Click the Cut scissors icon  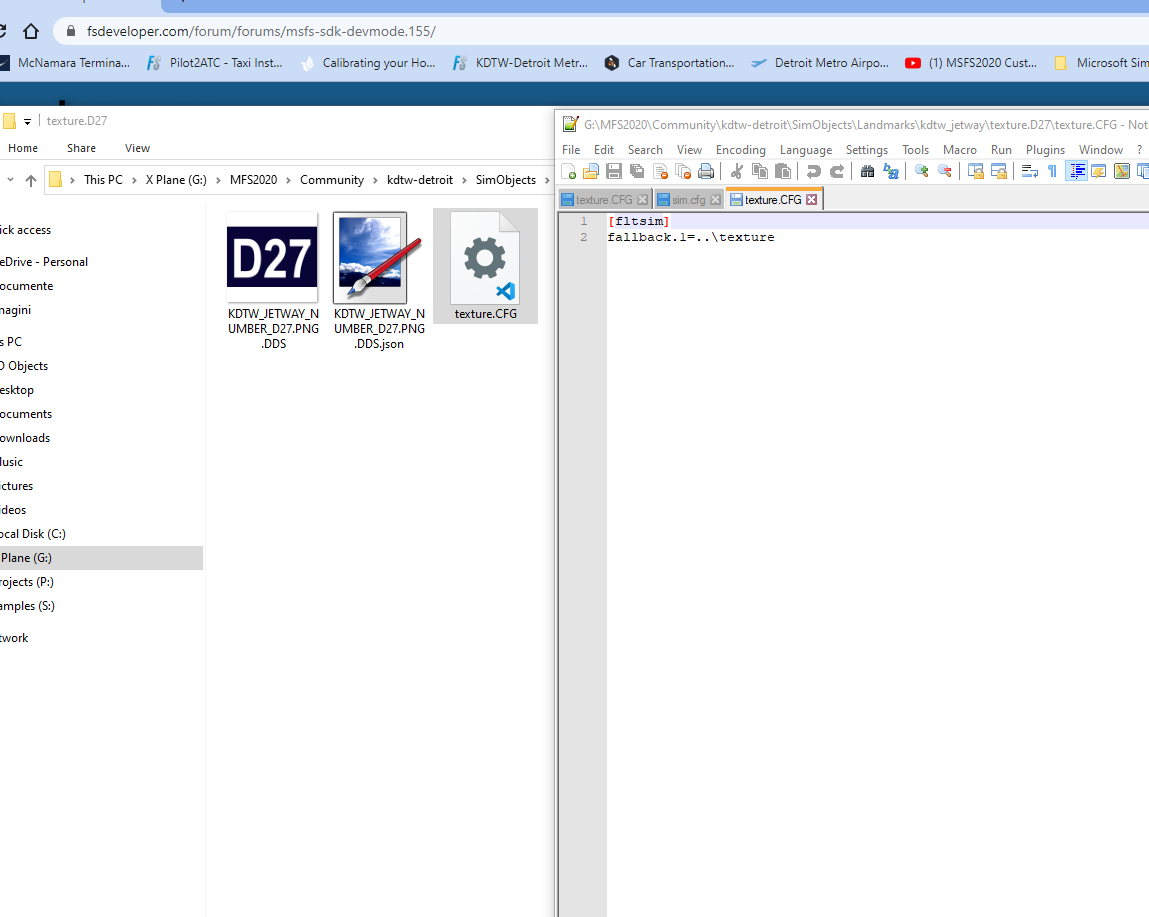click(737, 171)
